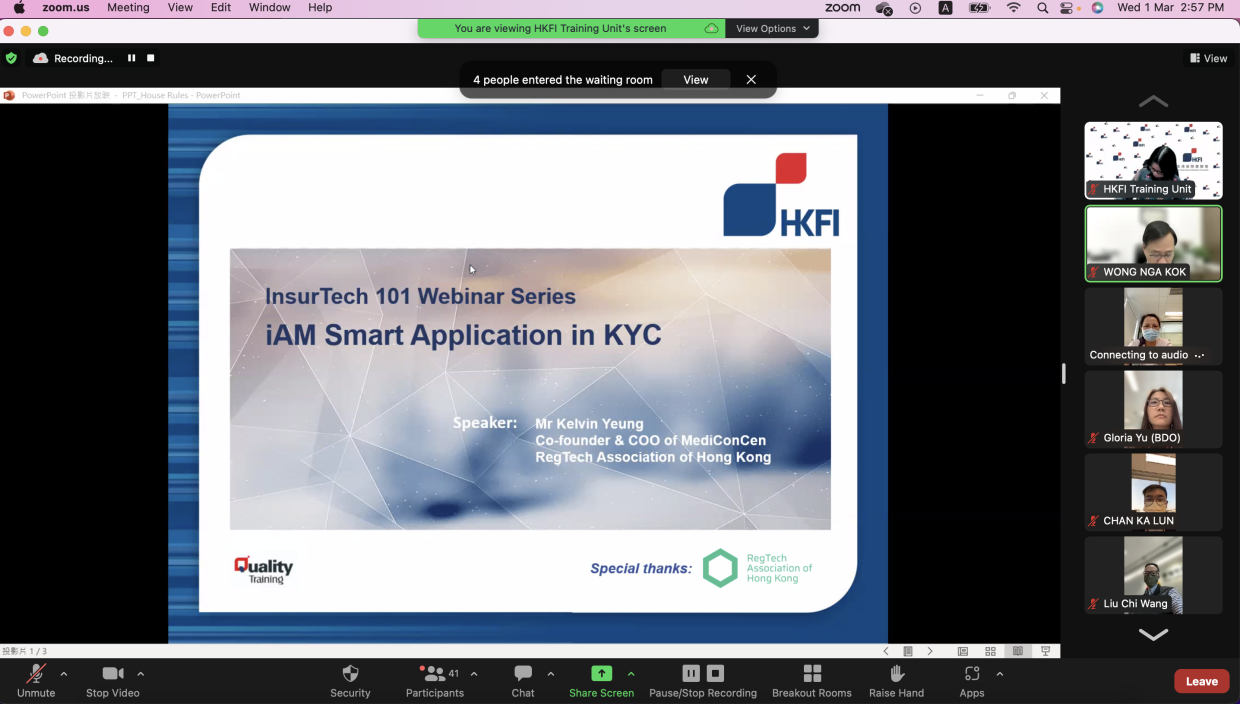This screenshot has width=1240, height=704.
Task: Stop recording via top-left stop icon
Action: 151,58
